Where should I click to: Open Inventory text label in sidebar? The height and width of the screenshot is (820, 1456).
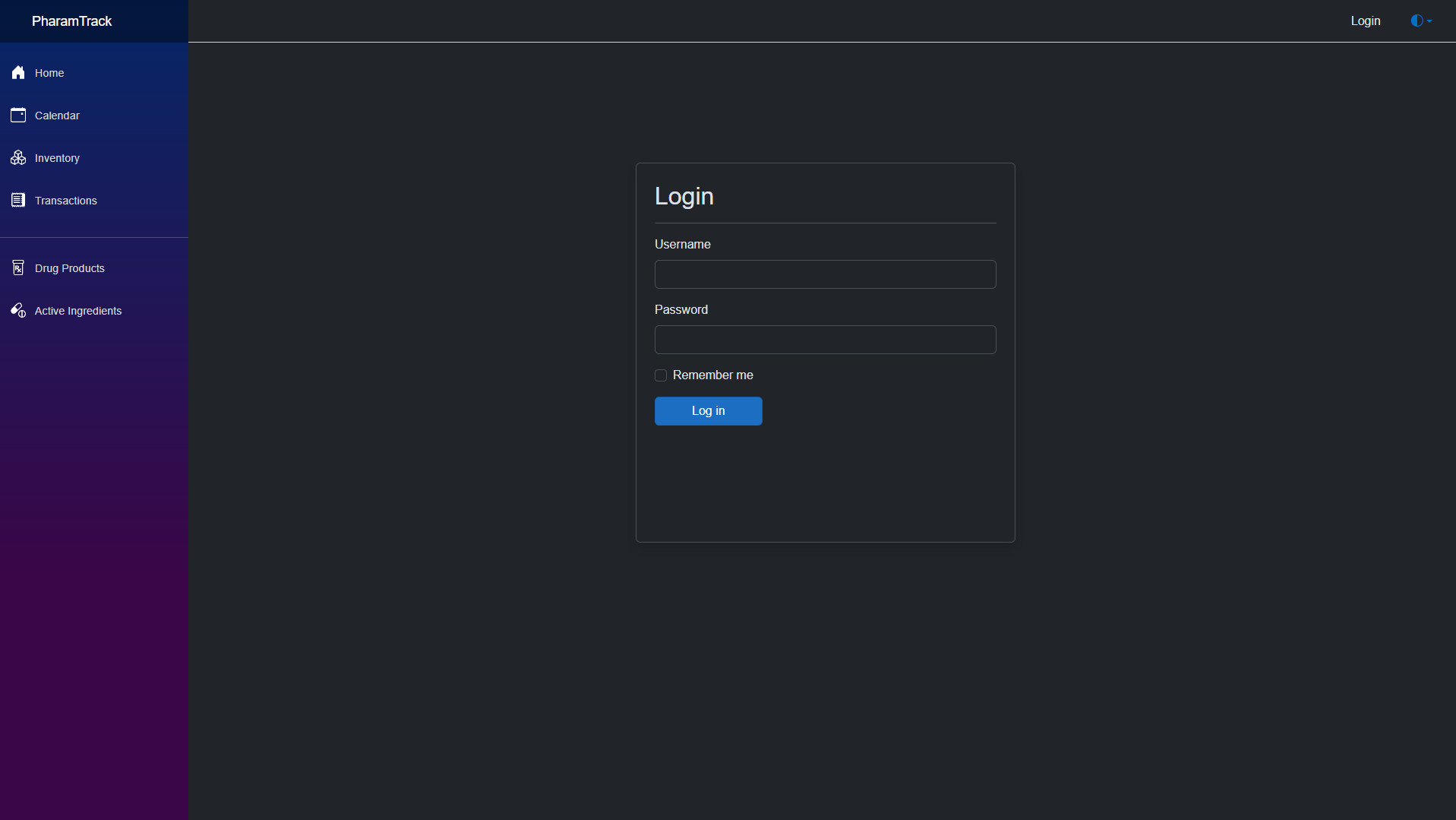coord(57,158)
